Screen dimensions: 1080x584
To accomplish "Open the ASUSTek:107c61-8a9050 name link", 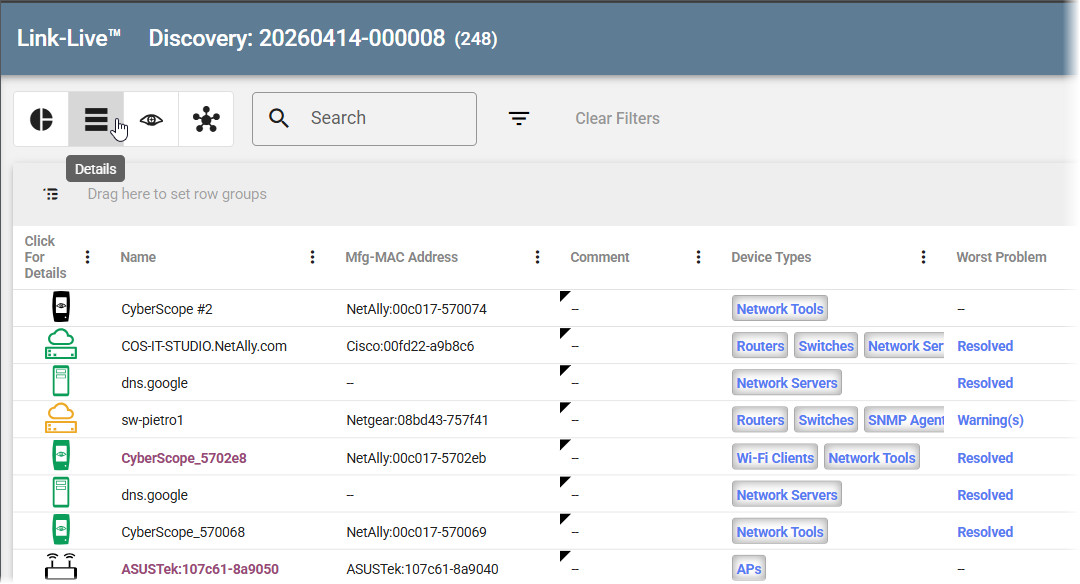I will tap(200, 569).
